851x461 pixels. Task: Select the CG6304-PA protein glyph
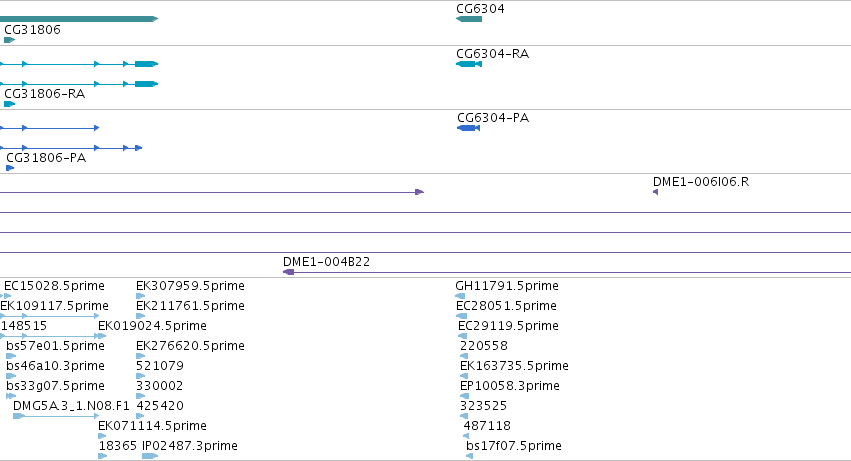(468, 128)
